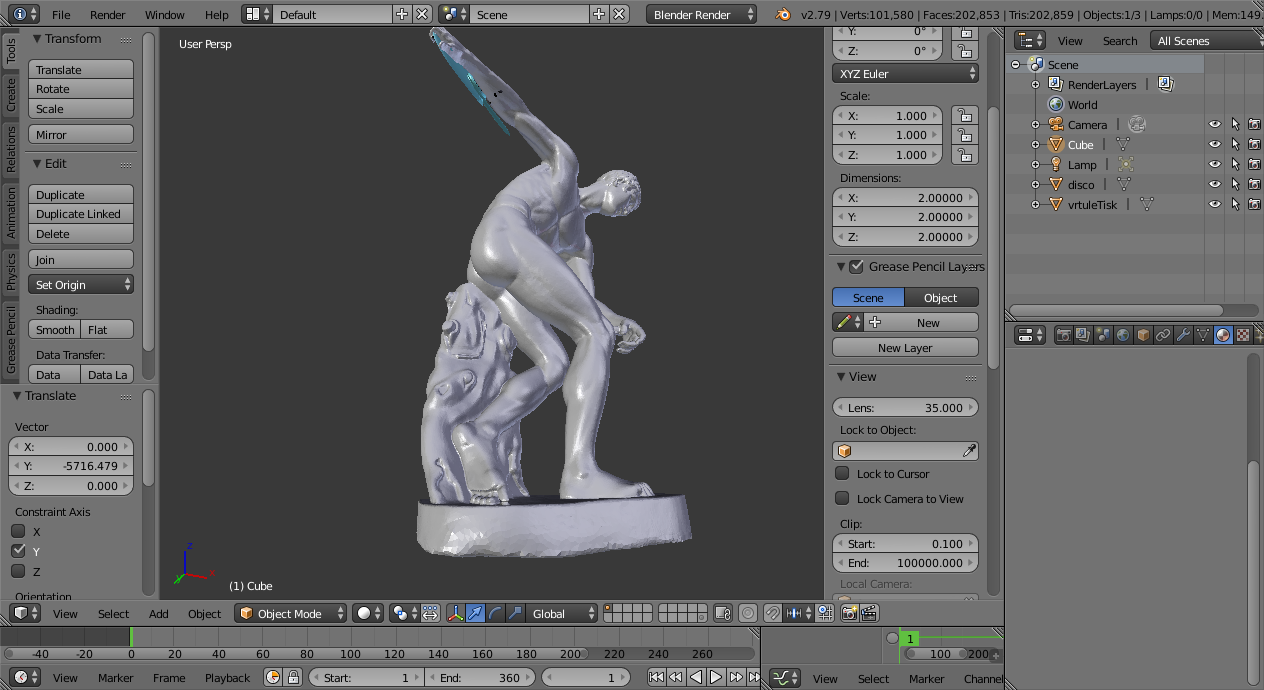
Task: Toggle snap during transform magnet icon
Action: 773,613
